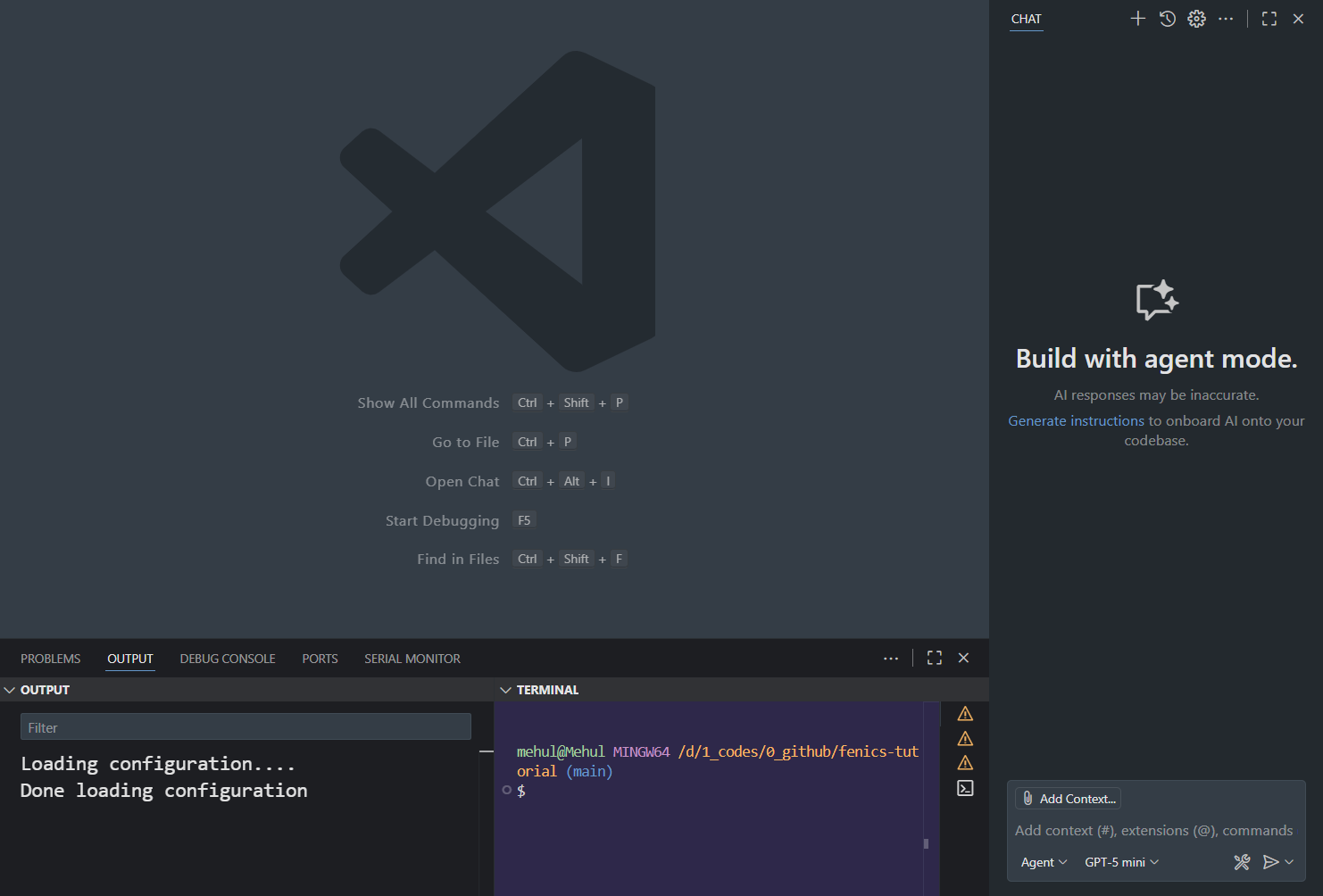The width and height of the screenshot is (1323, 896).
Task: Select second warning terminal in list
Action: pos(965,739)
